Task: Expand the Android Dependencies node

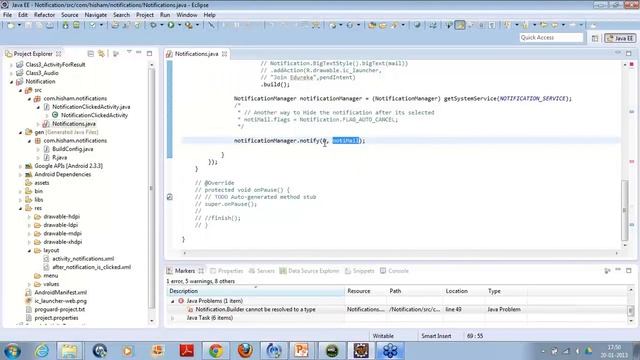Action: coord(20,175)
